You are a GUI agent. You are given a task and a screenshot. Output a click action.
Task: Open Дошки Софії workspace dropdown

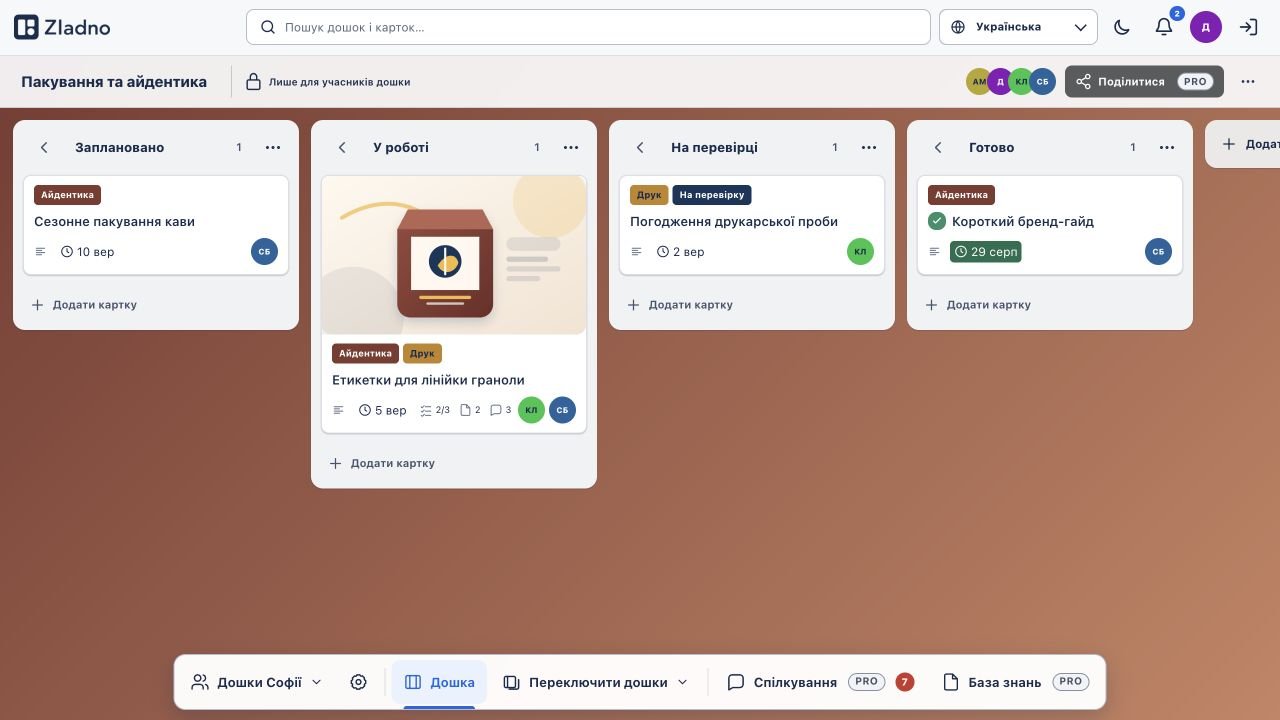pos(257,682)
